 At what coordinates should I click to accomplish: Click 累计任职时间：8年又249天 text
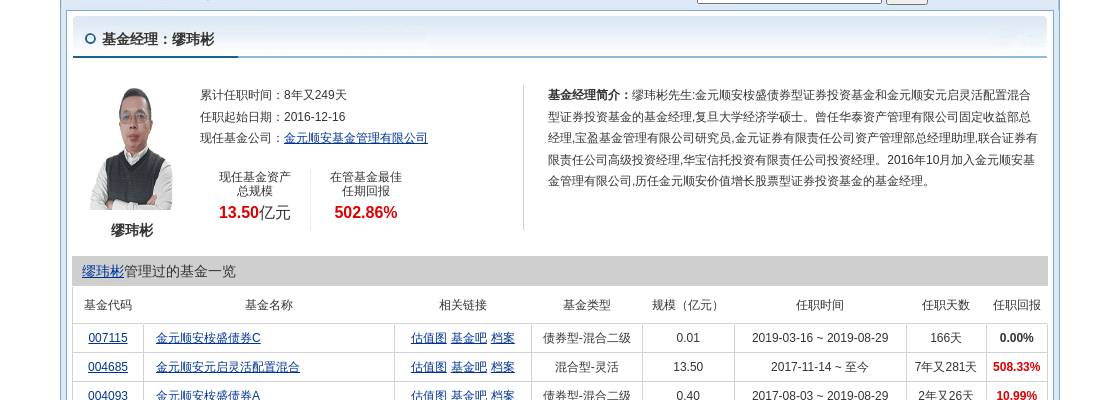[x=274, y=95]
